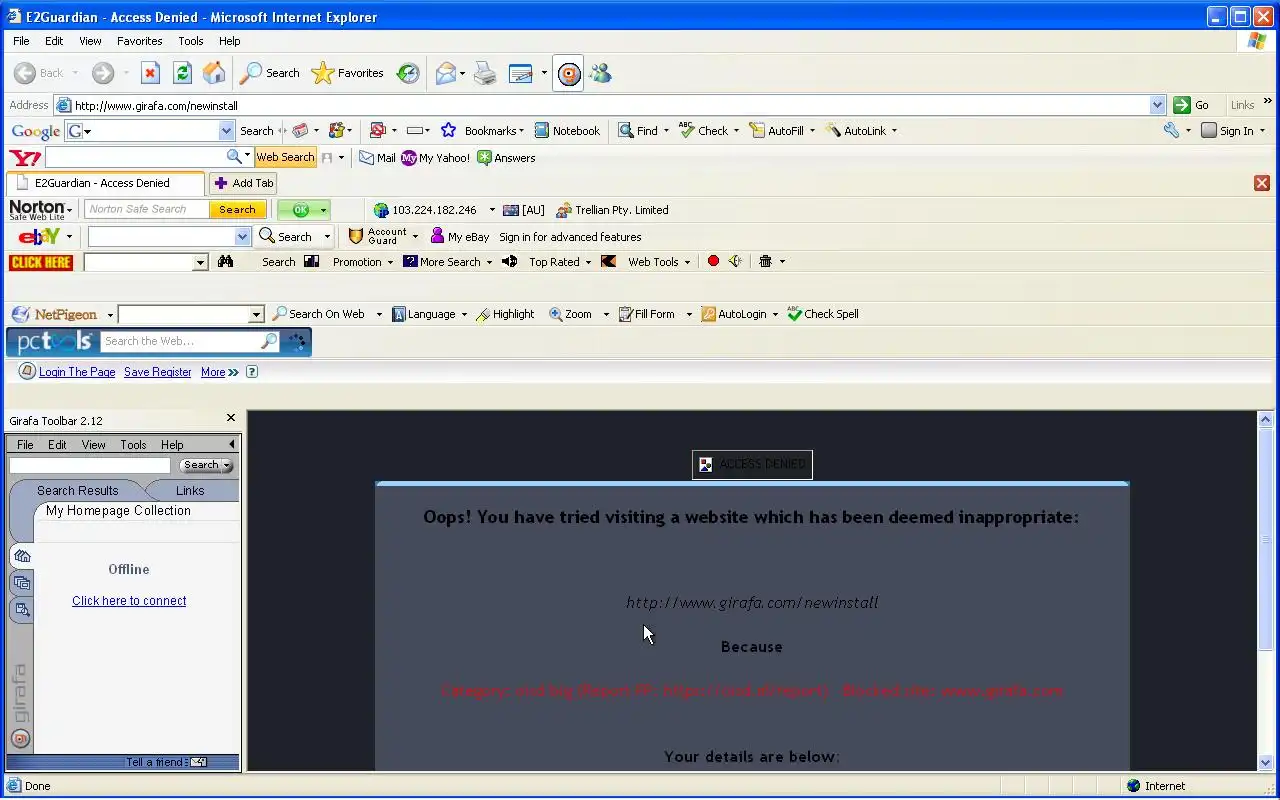Open My Yahoo! toolbar button
Viewport: 1280px width, 800px height.
[x=435, y=158]
